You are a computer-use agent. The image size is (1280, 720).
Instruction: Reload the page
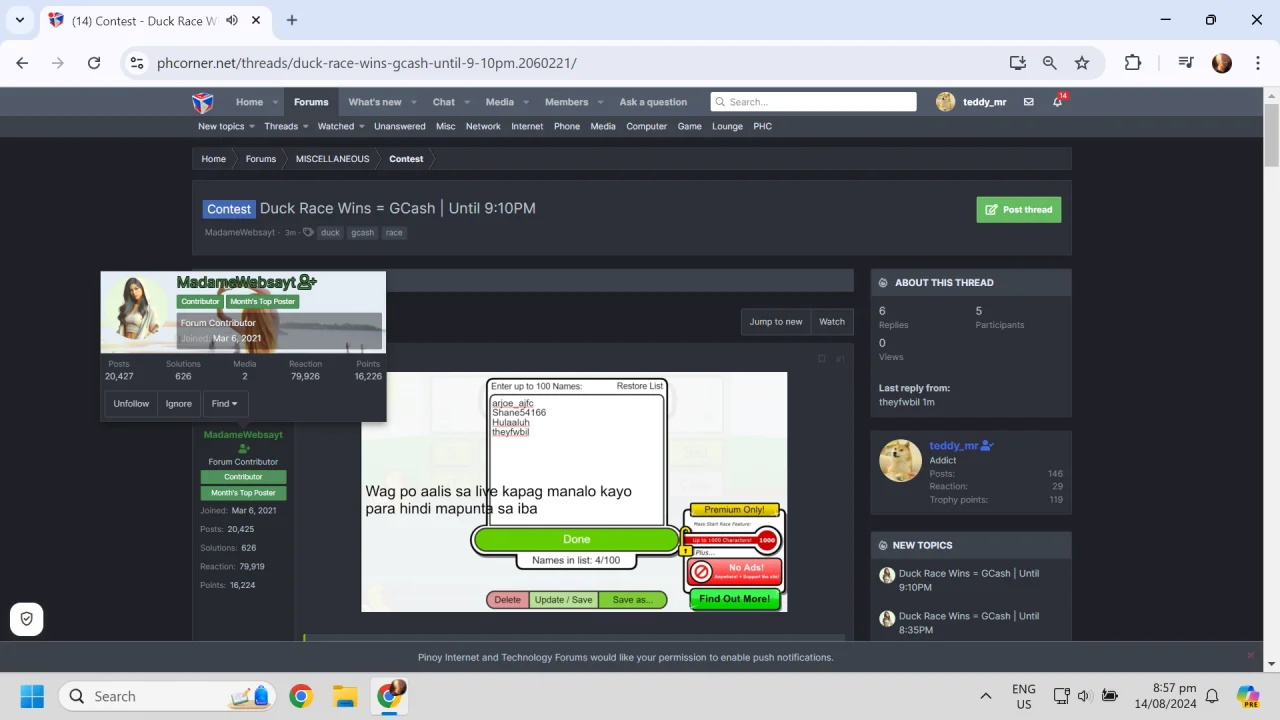tap(94, 63)
